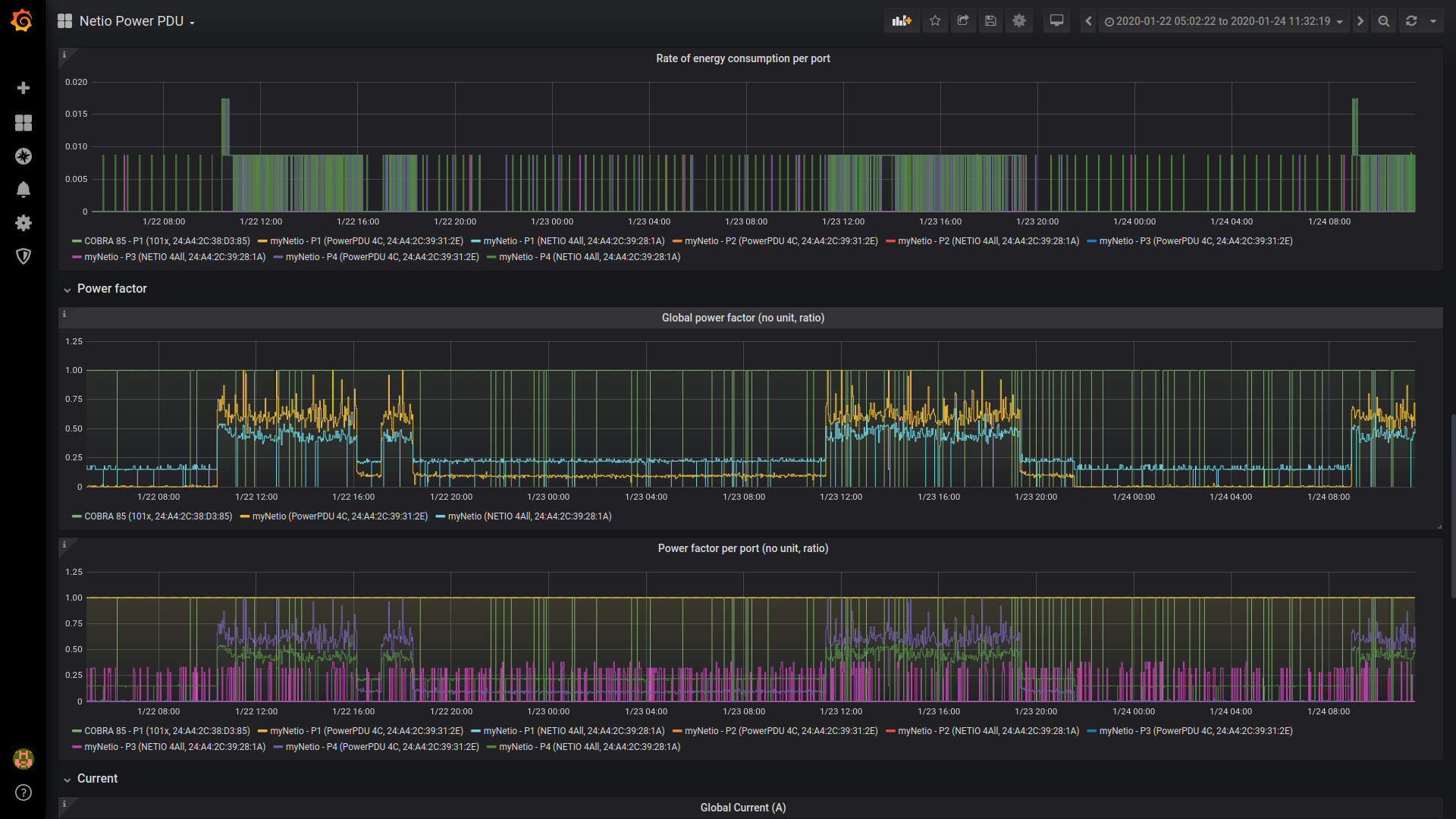
Task: Zoom out time range with magnifier icon
Action: (x=1384, y=21)
